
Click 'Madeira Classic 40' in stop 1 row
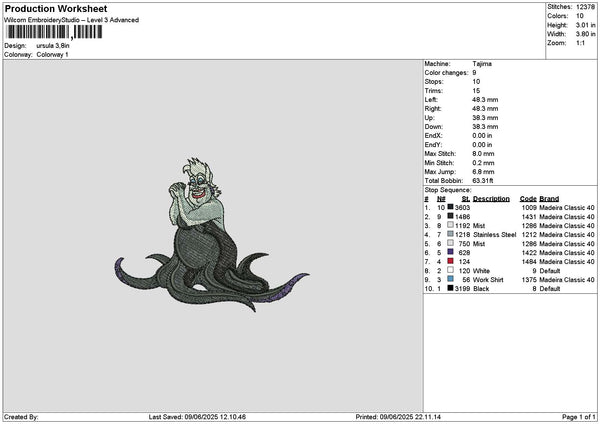click(567, 208)
